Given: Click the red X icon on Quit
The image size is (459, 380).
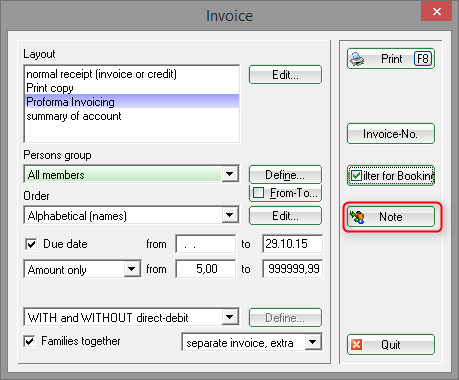Looking at the screenshot, I should pyautogui.click(x=356, y=344).
